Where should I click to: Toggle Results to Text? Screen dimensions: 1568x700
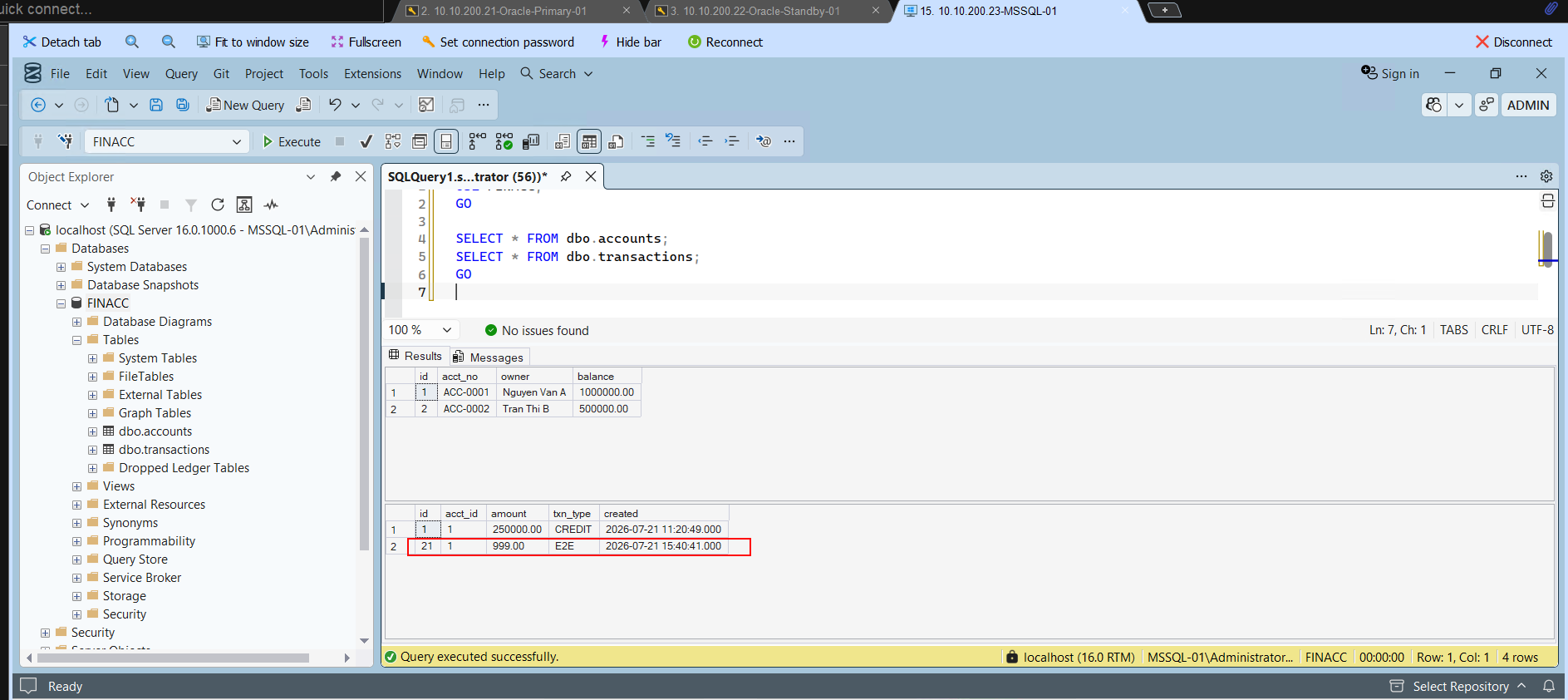[x=563, y=141]
